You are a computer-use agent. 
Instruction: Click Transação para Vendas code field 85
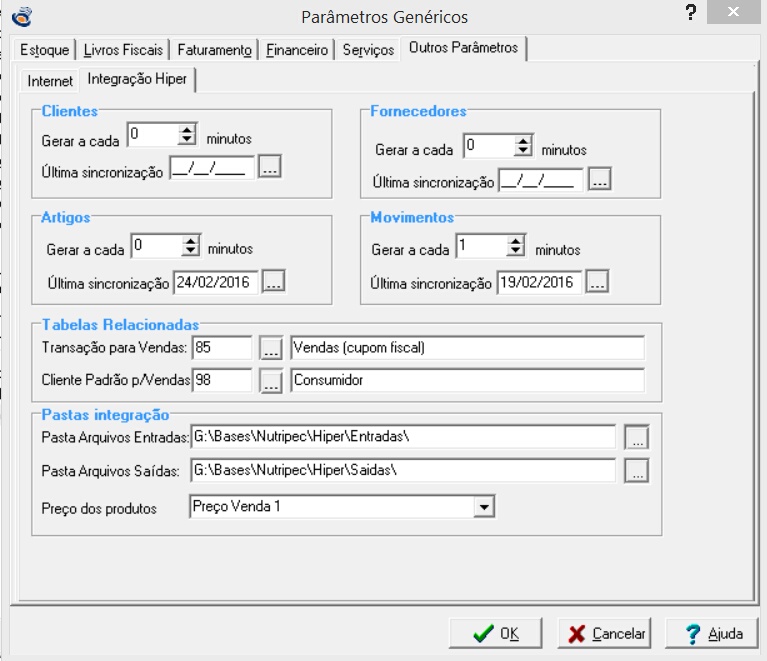(222, 347)
